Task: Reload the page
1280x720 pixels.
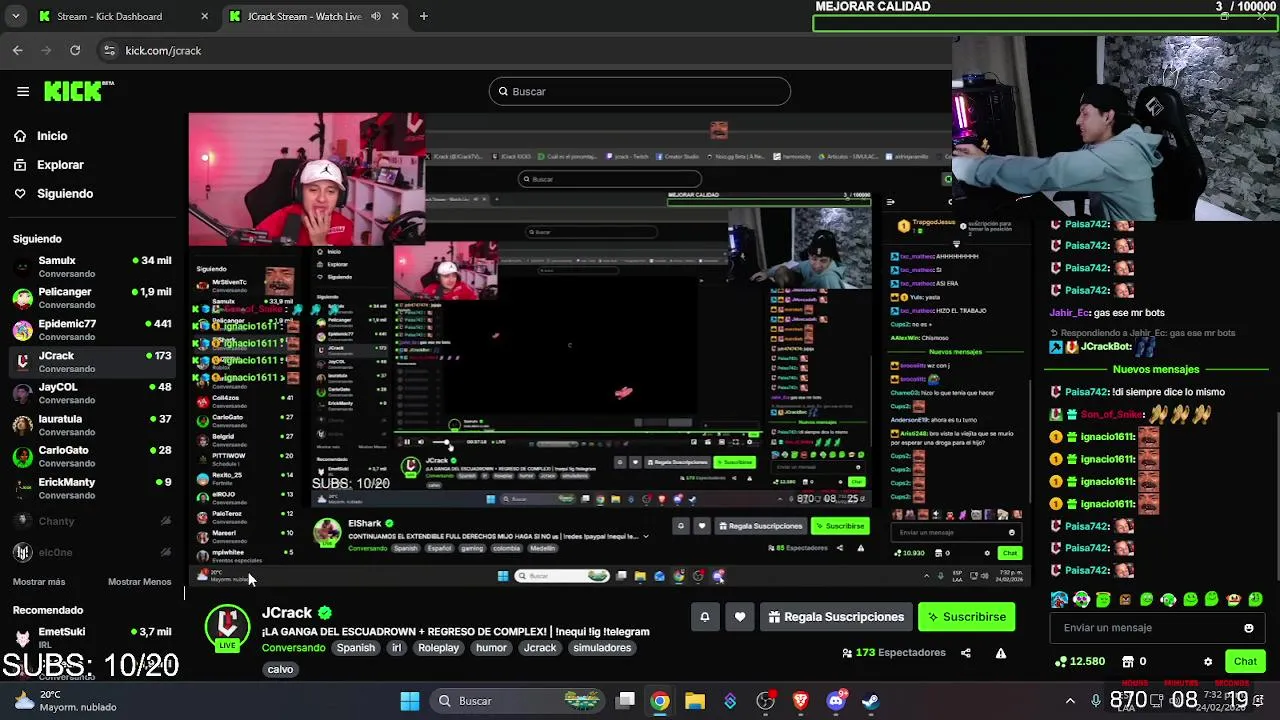Action: 75,50
